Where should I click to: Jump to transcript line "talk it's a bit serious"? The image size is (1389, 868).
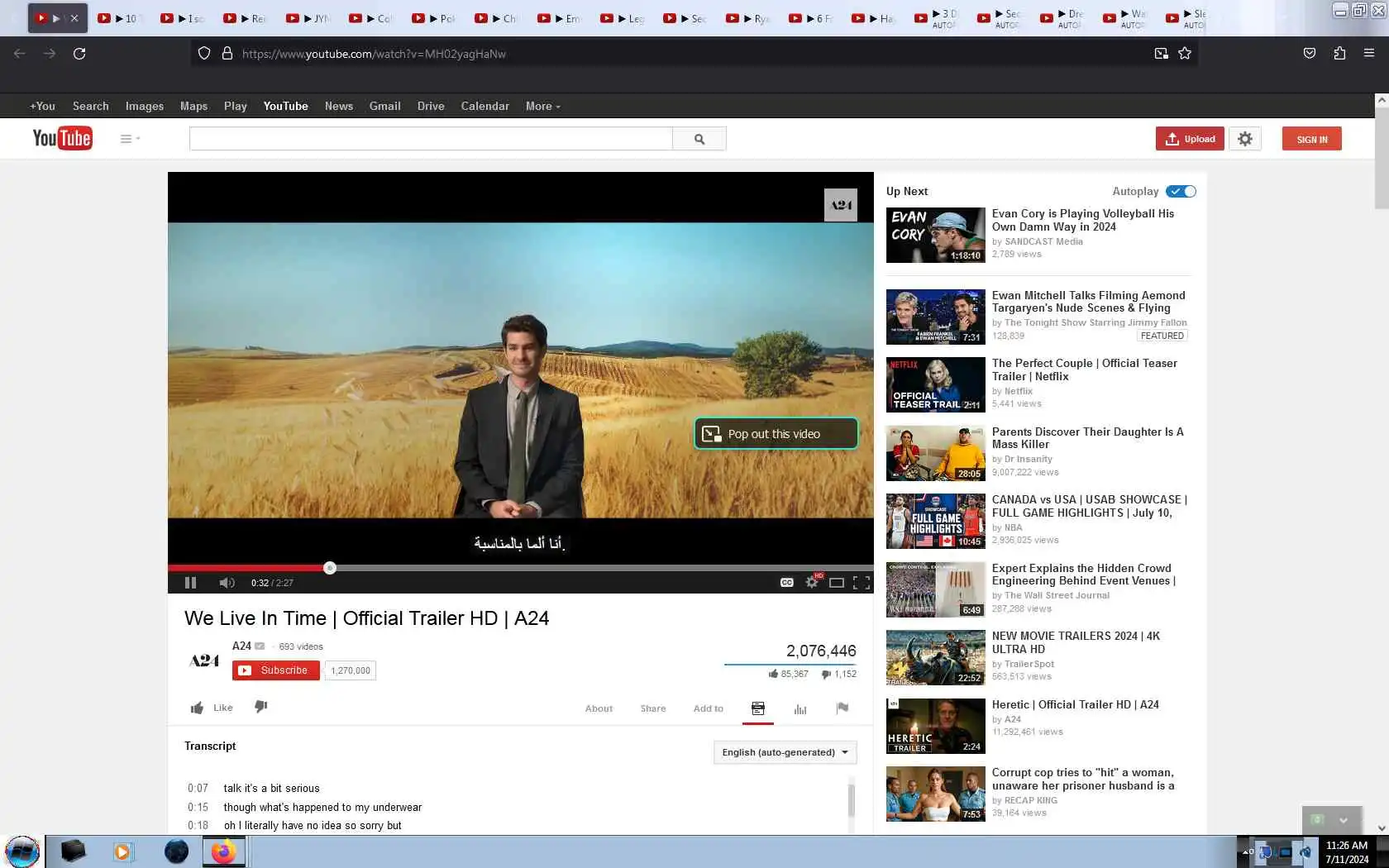click(x=271, y=789)
